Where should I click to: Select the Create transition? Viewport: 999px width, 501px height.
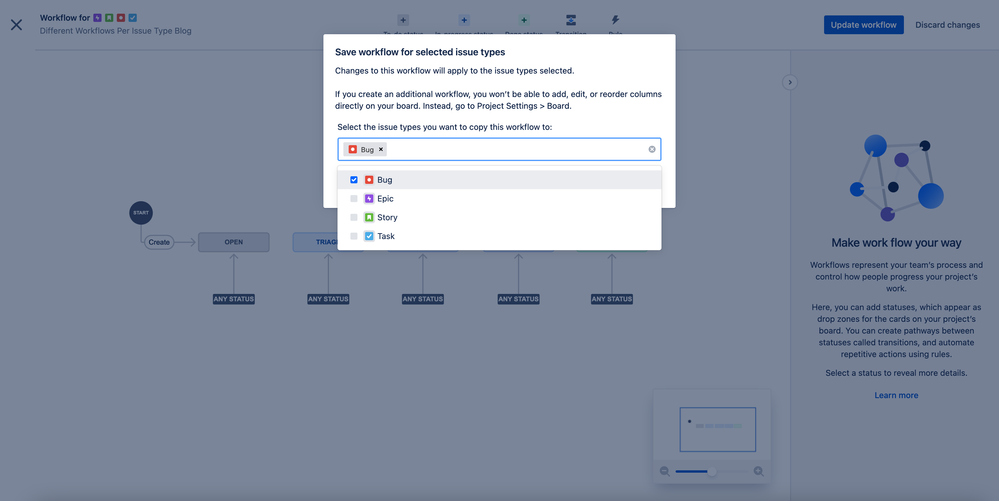159,242
